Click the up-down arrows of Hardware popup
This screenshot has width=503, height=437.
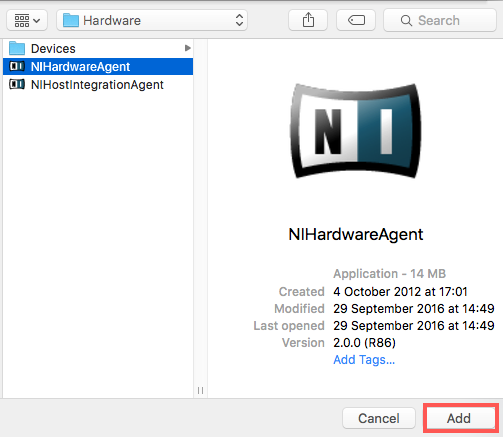(x=239, y=20)
